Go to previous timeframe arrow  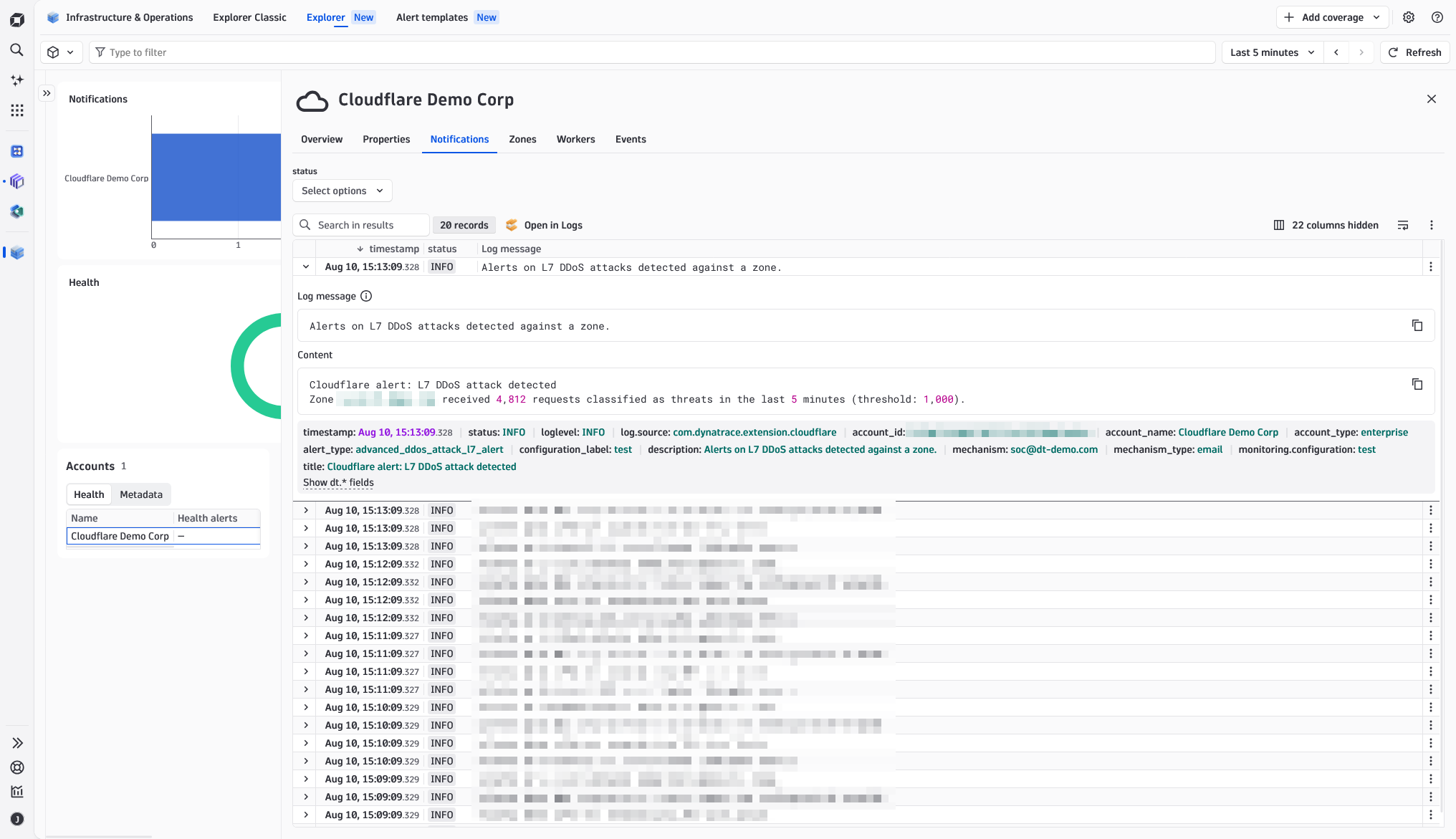pyautogui.click(x=1336, y=52)
